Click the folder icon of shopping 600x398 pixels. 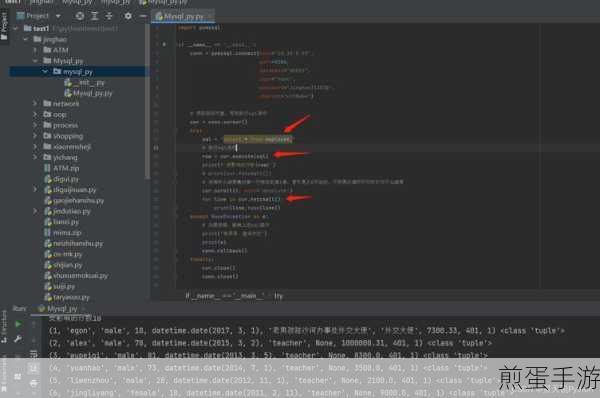[47, 135]
